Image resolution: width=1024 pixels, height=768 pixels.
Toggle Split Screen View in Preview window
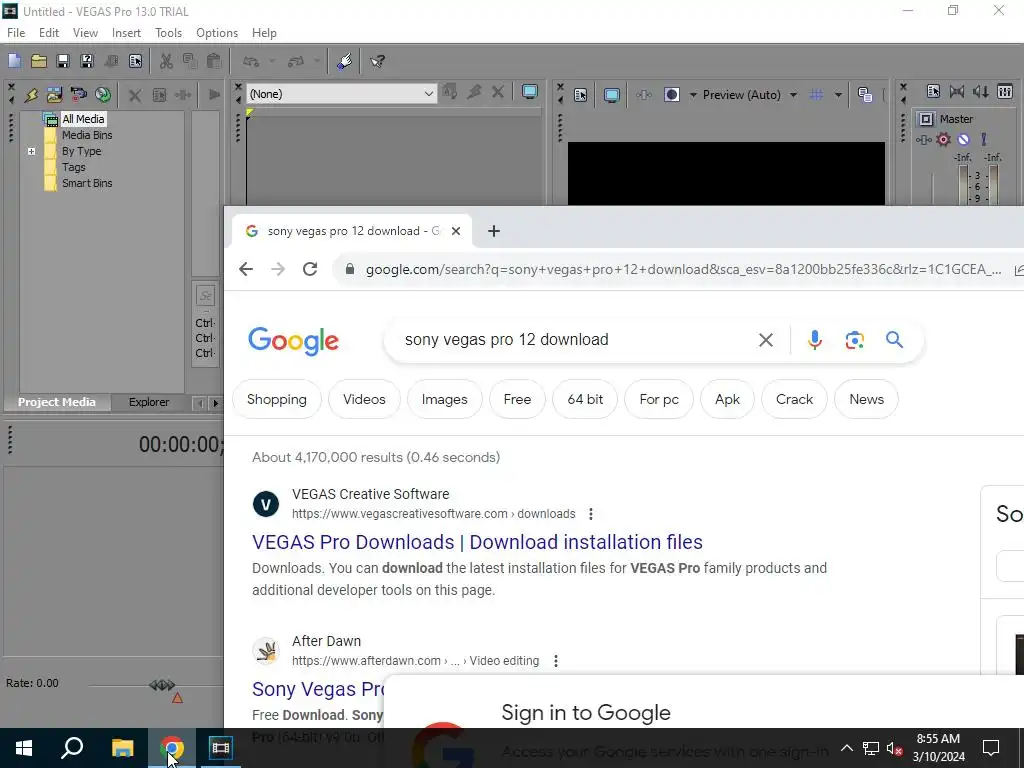click(671, 95)
